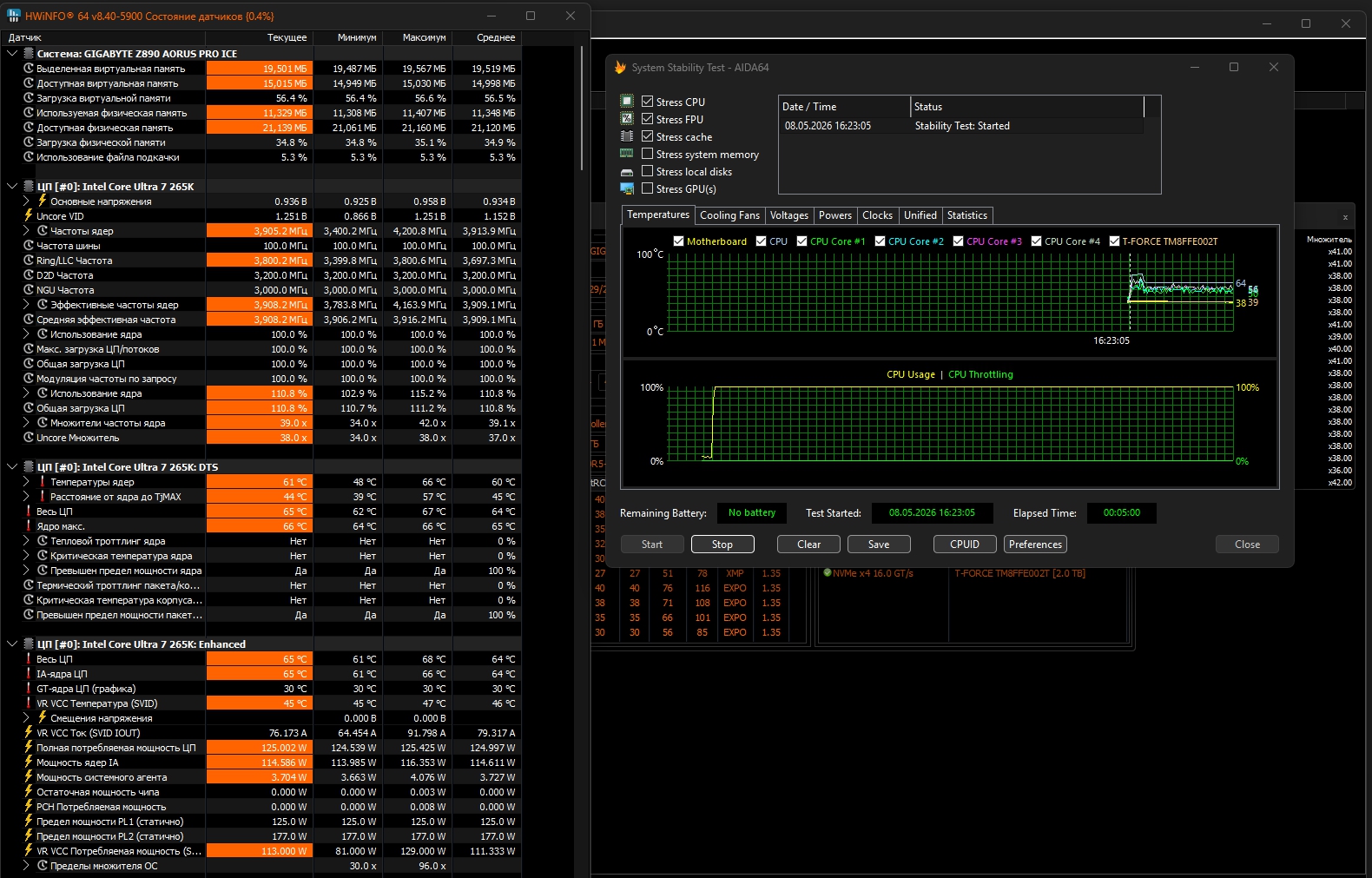This screenshot has height=878, width=1372.
Task: Click the Clear button
Action: point(809,545)
